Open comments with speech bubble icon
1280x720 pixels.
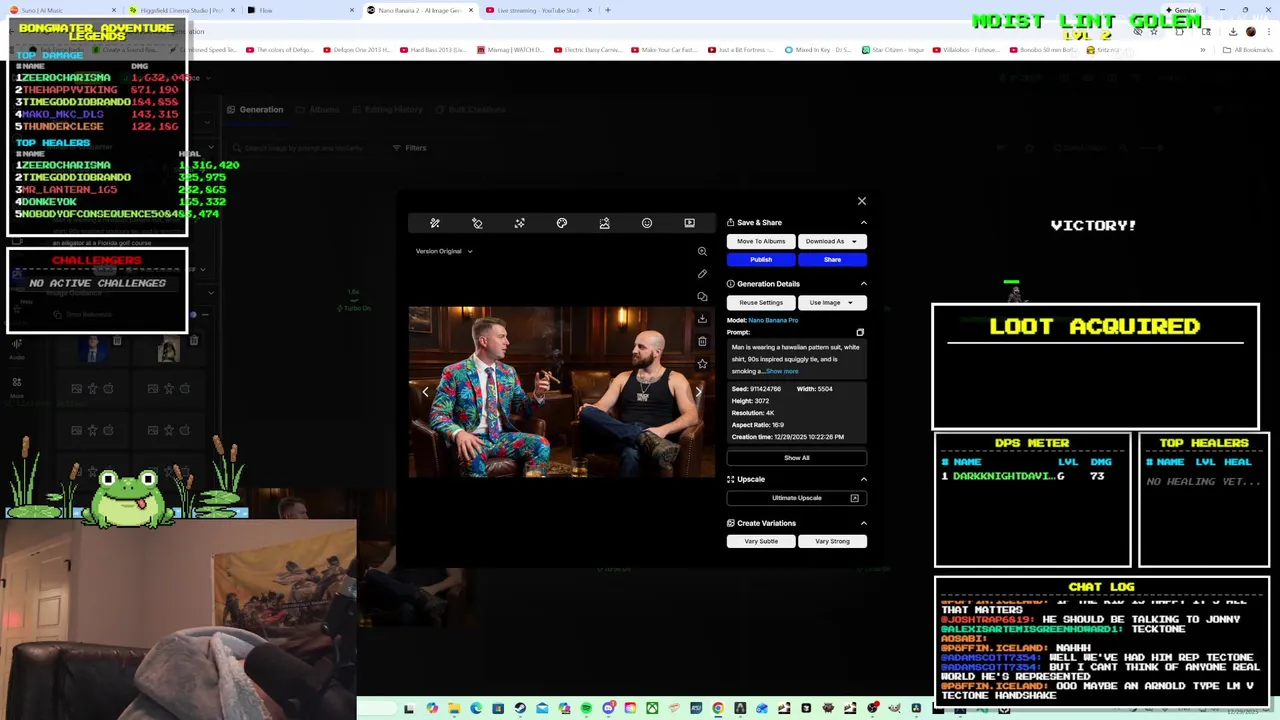(702, 297)
